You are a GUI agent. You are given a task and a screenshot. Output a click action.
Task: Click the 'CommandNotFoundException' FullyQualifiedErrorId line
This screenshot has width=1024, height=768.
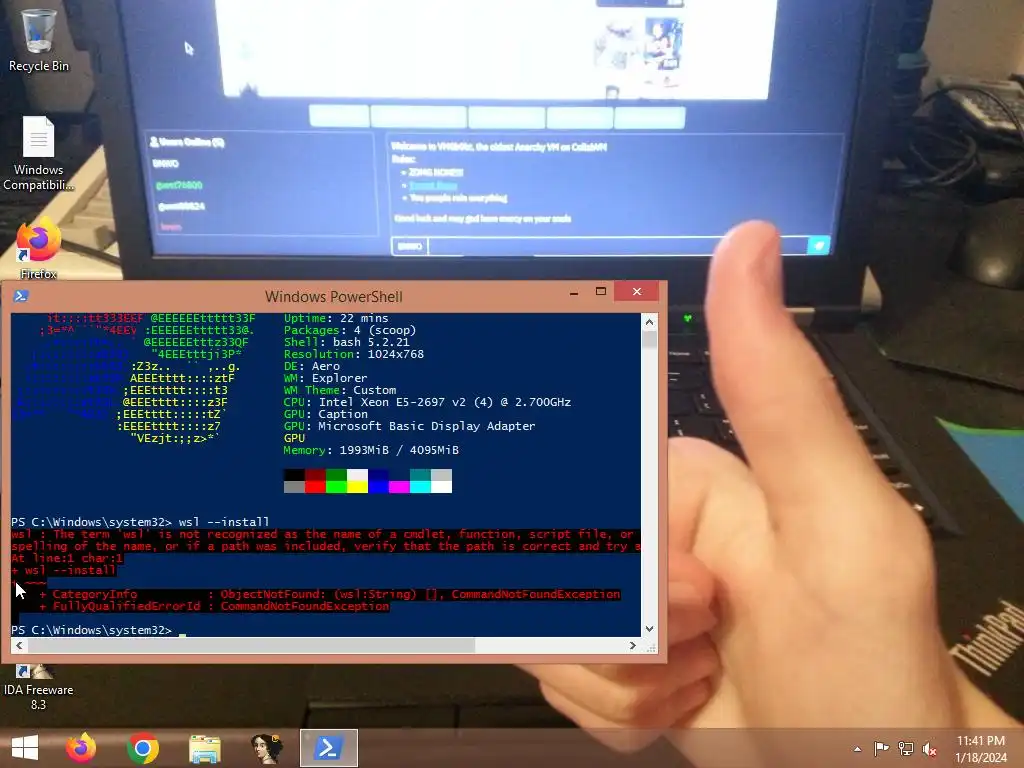point(214,606)
